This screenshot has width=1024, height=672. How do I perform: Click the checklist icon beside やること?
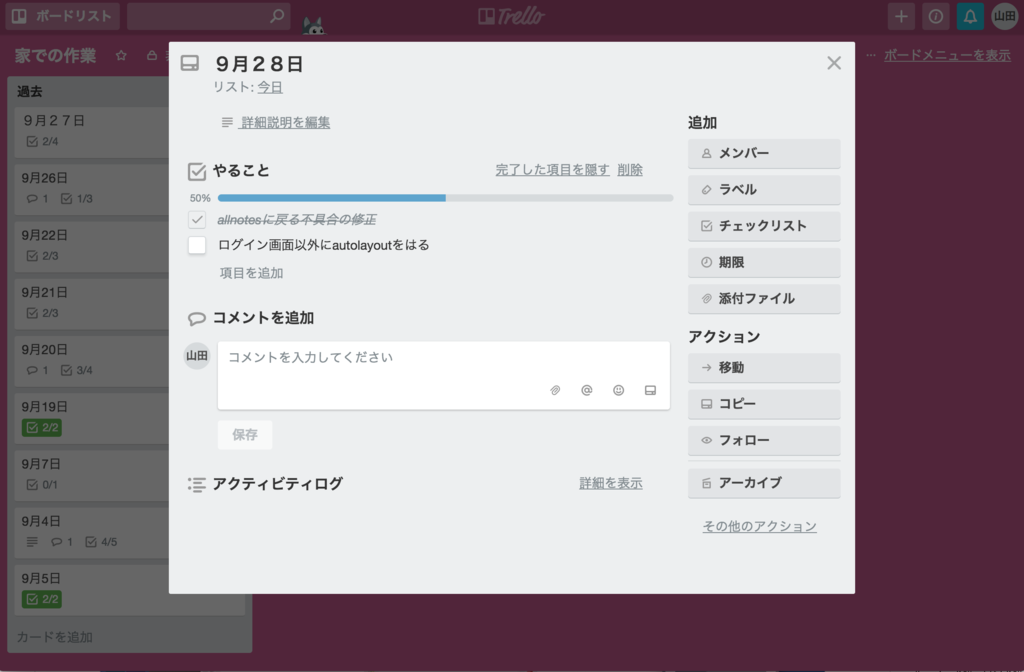coord(197,172)
